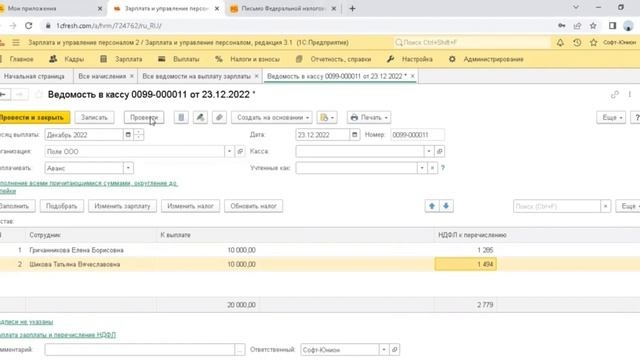This screenshot has height=360, width=640.
Task: Toggle the browser side panel
Action: click(612, 26)
